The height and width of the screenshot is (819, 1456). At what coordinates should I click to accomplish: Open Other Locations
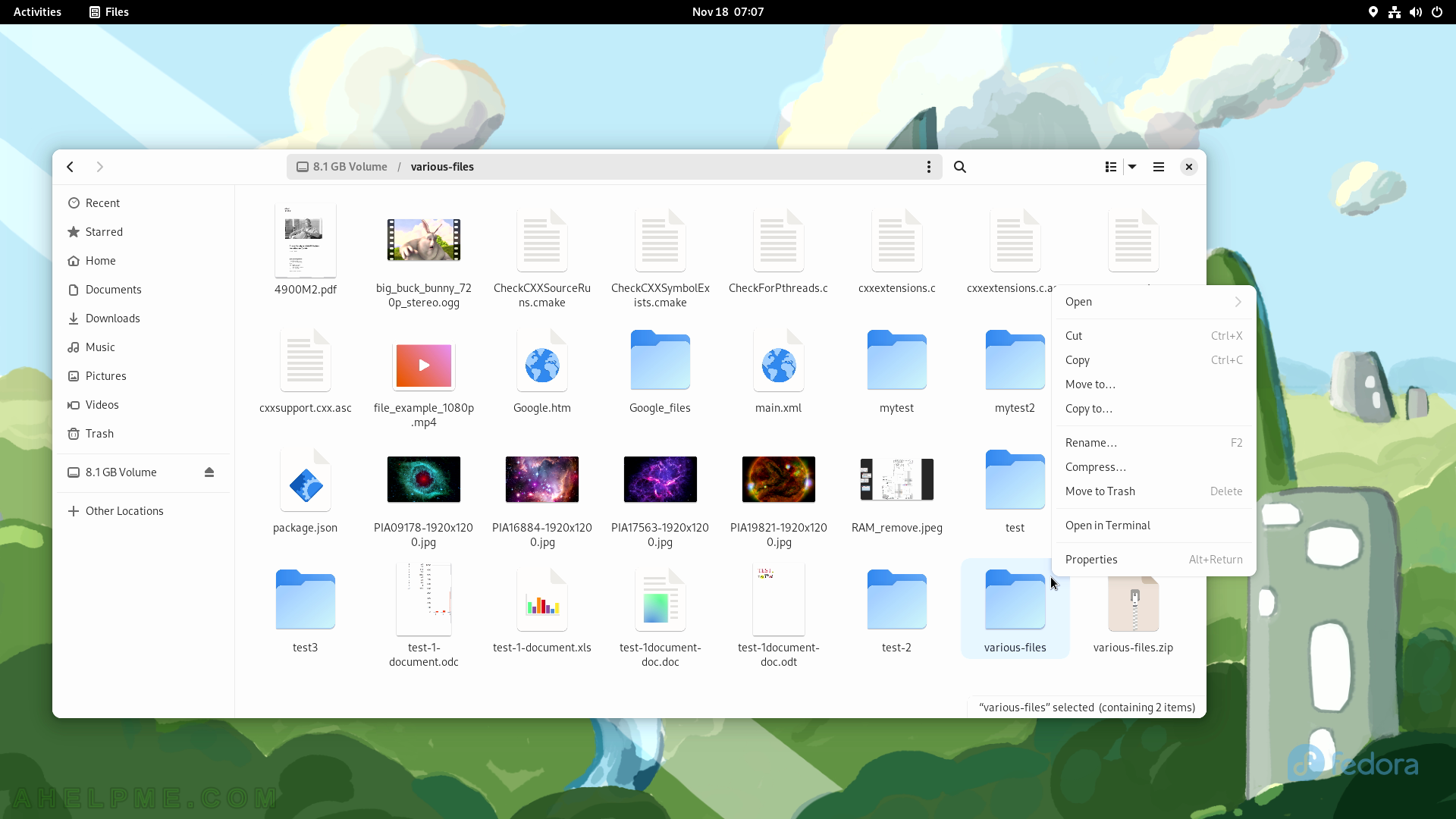click(144, 511)
